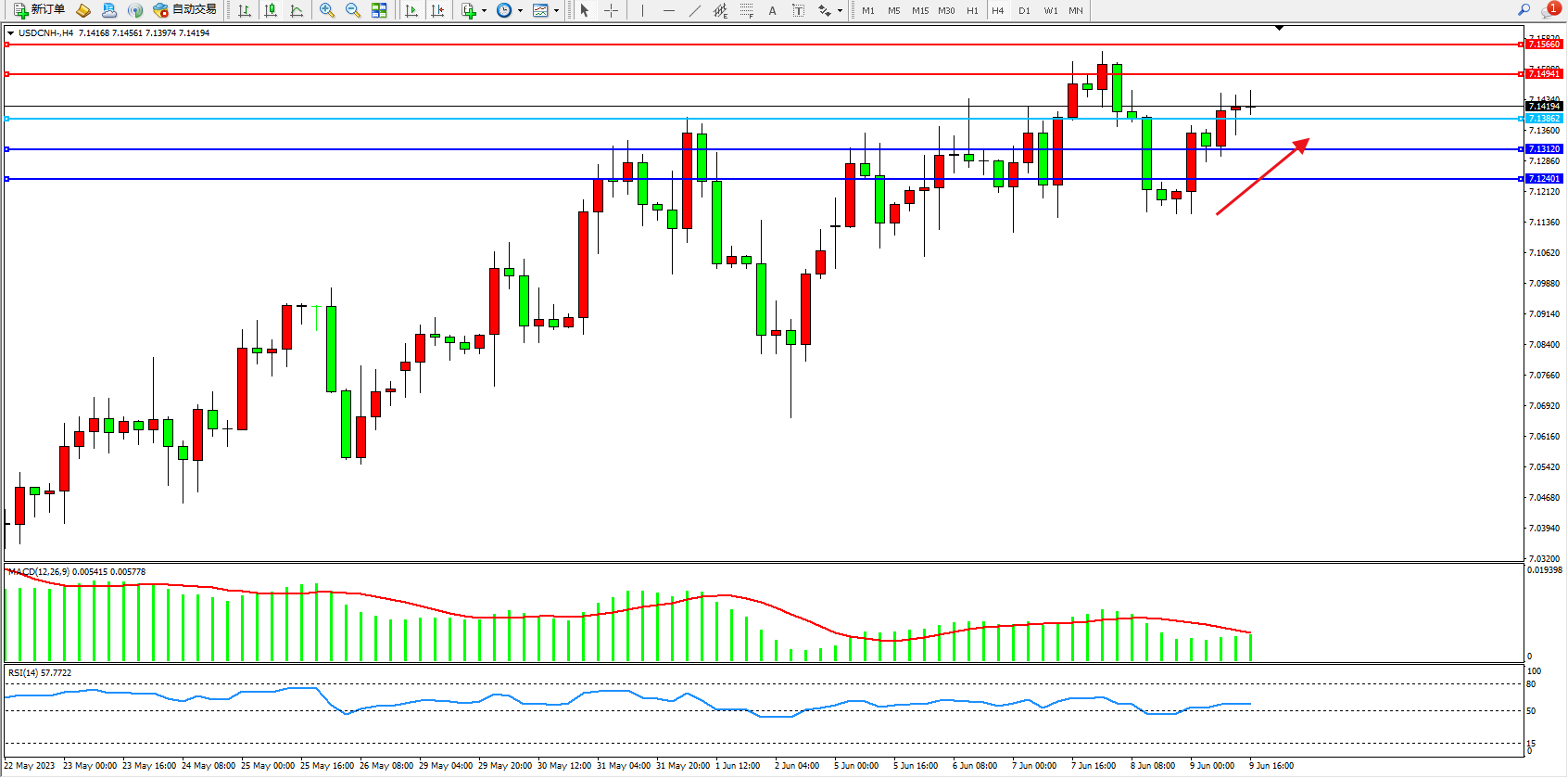Expand the Templates dropdown arrow
The height and width of the screenshot is (778, 1568).
[x=556, y=11]
